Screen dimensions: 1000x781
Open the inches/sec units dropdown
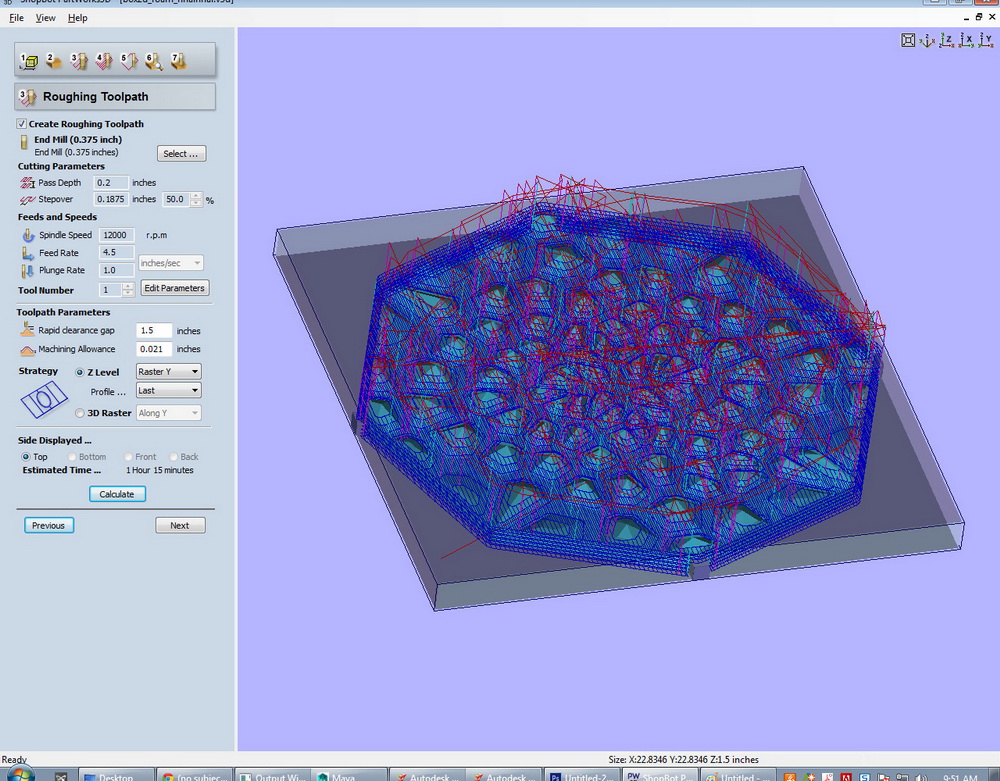(171, 263)
